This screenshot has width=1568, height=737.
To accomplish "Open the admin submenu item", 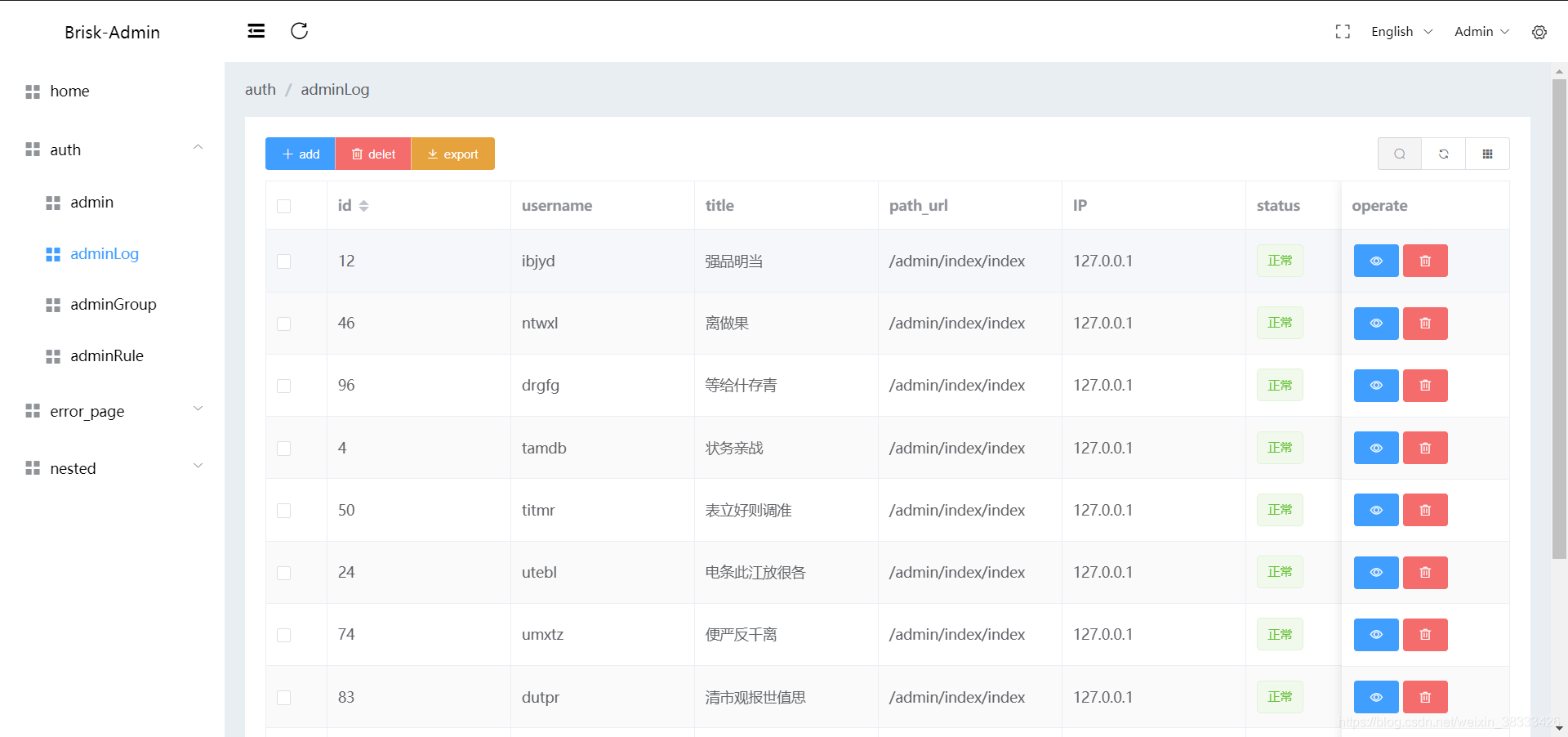I will [x=112, y=203].
